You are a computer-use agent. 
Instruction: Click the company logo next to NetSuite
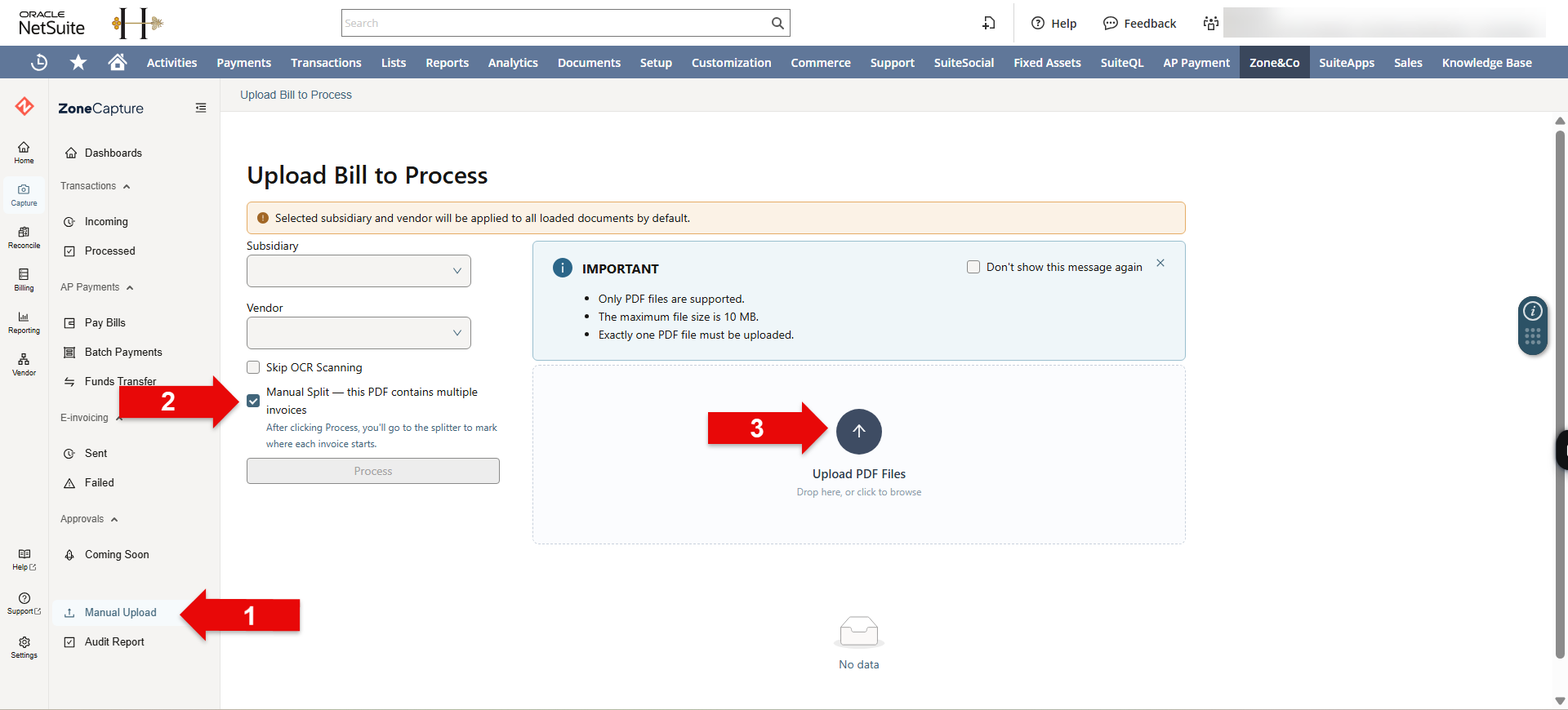137,23
